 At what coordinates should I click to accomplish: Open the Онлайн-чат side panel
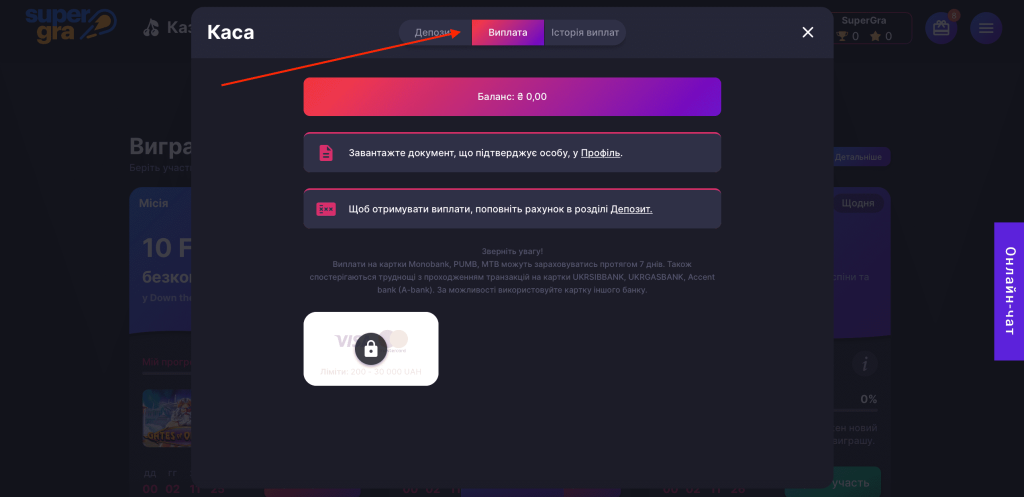[1009, 290]
